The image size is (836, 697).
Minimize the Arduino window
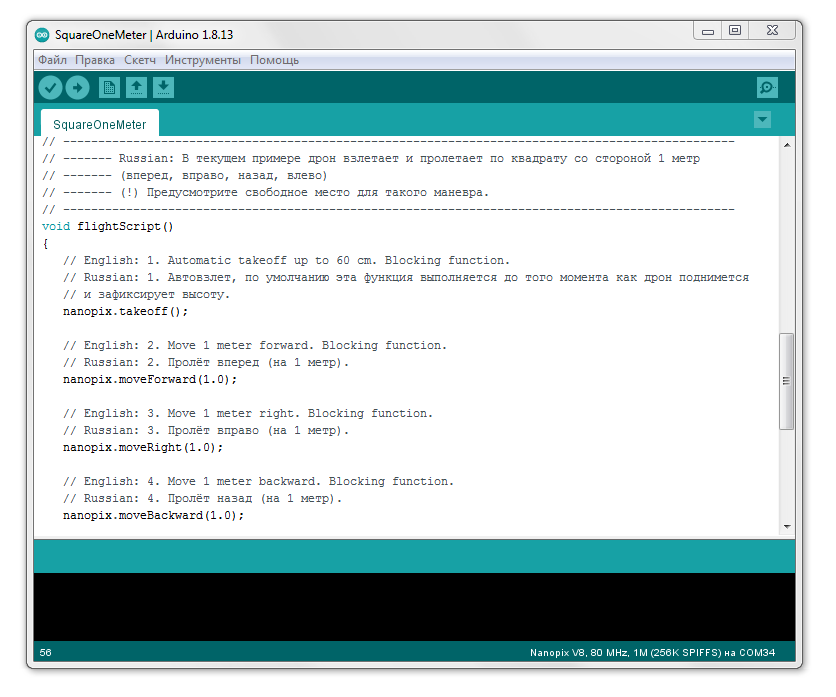point(708,31)
